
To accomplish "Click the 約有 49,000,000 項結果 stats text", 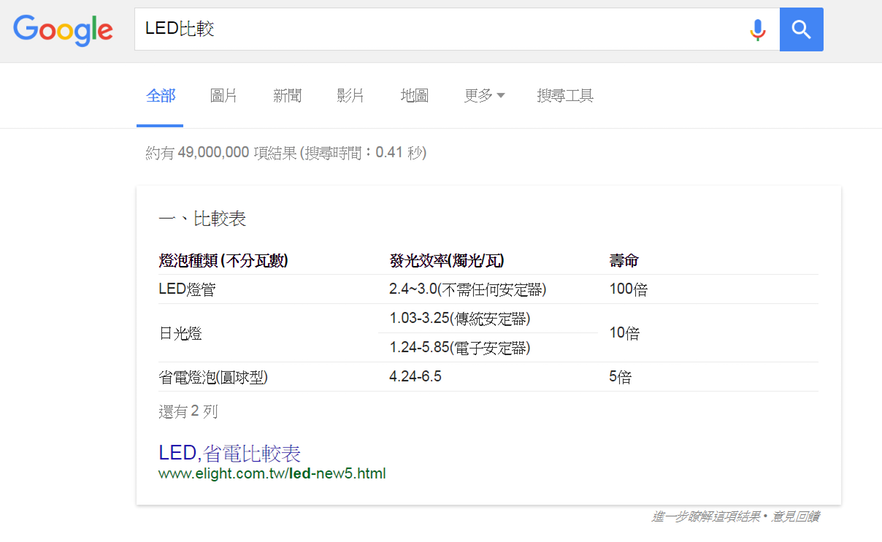I will click(286, 153).
